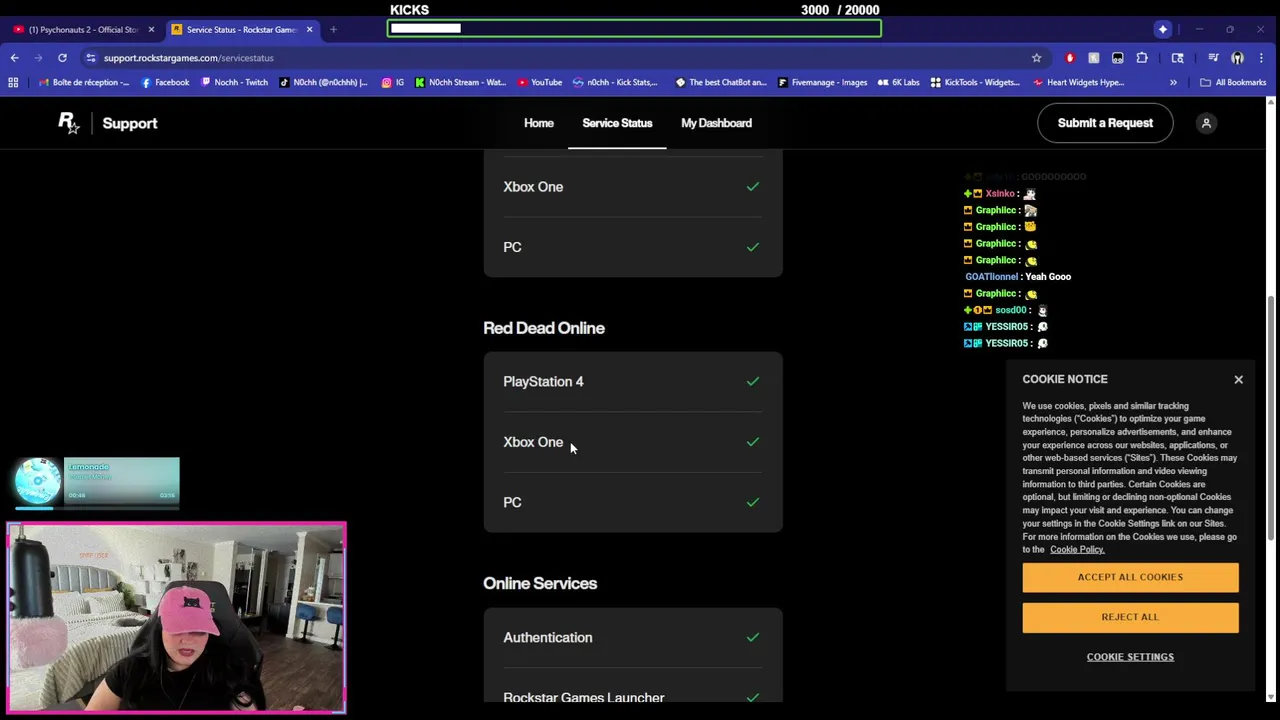
Task: Click the webcam overlay thumbnail
Action: (x=176, y=618)
